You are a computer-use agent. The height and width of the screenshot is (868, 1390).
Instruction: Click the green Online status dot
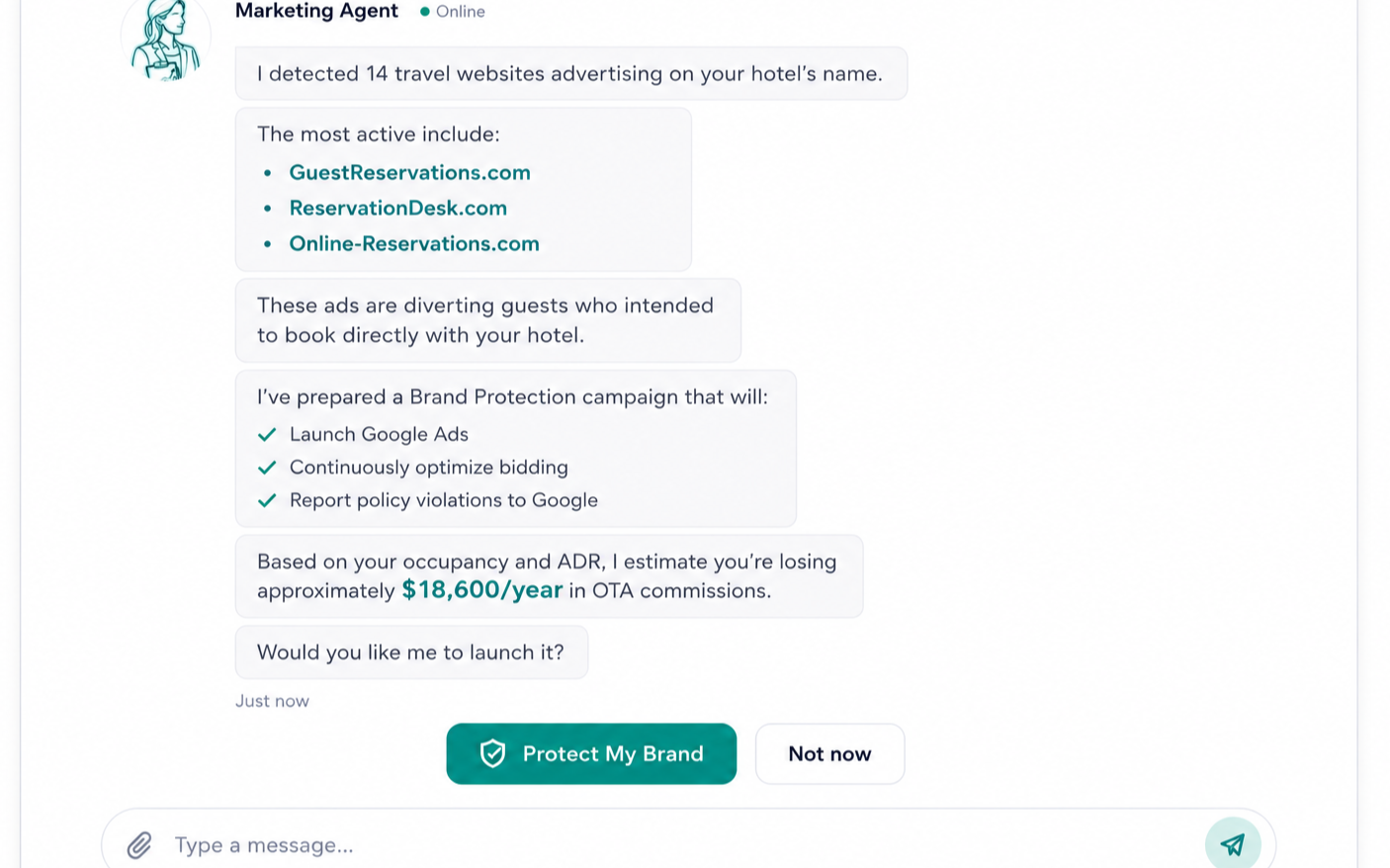[x=425, y=12]
